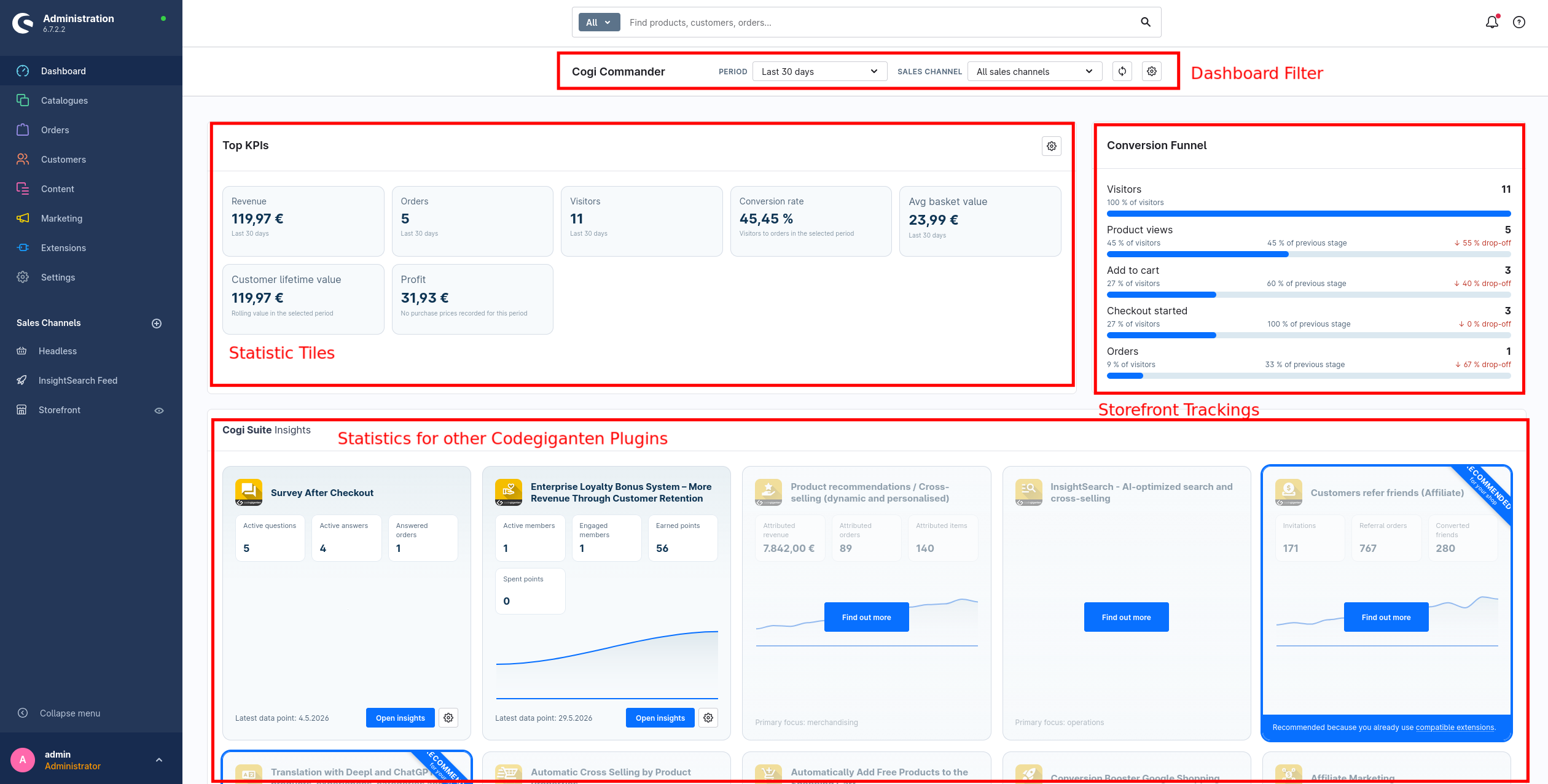
Task: Click the Settings gear icon in sidebar
Action: [x=23, y=278]
